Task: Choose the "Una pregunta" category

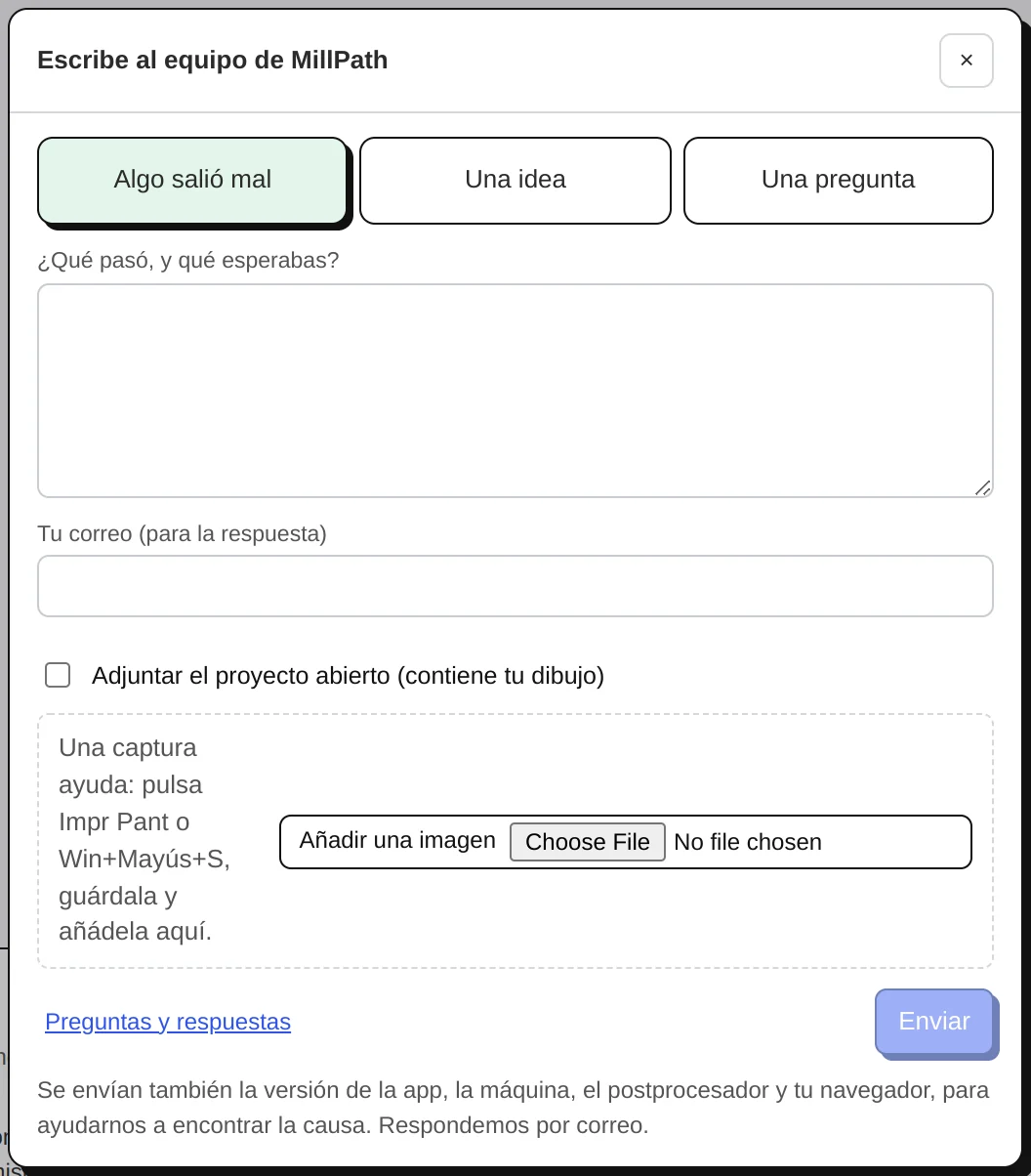Action: [838, 180]
